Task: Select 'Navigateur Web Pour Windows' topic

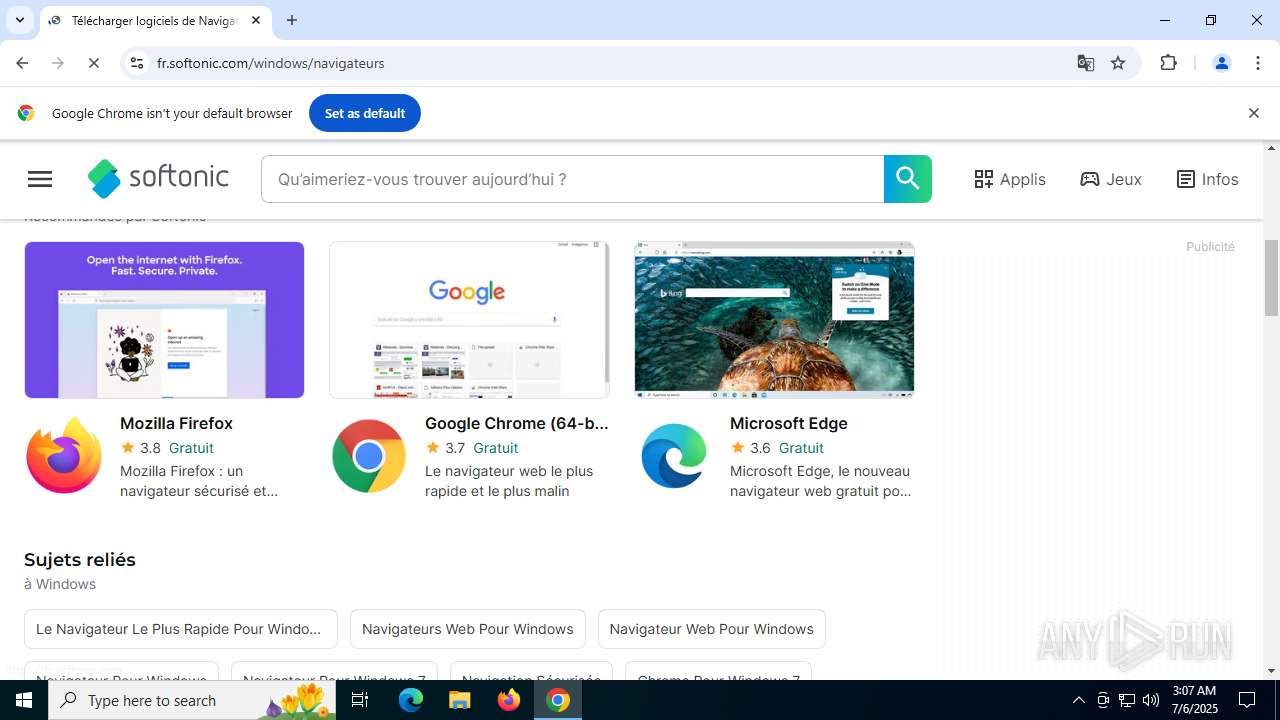Action: click(x=711, y=629)
